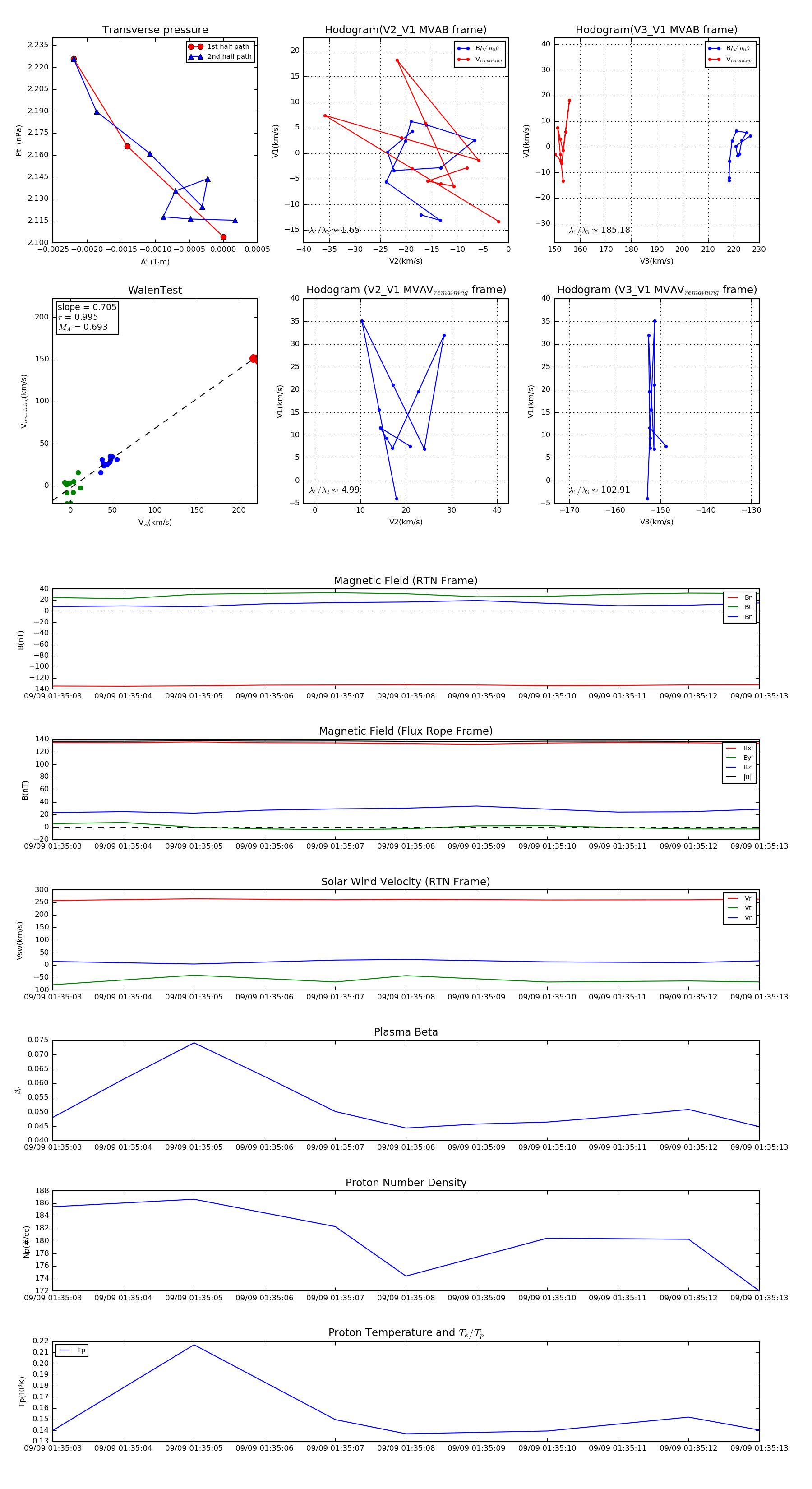The width and height of the screenshot is (812, 1489).
Task: Click the 'VA(km/s)' x-axis label of WalenTest
Action: (155, 523)
